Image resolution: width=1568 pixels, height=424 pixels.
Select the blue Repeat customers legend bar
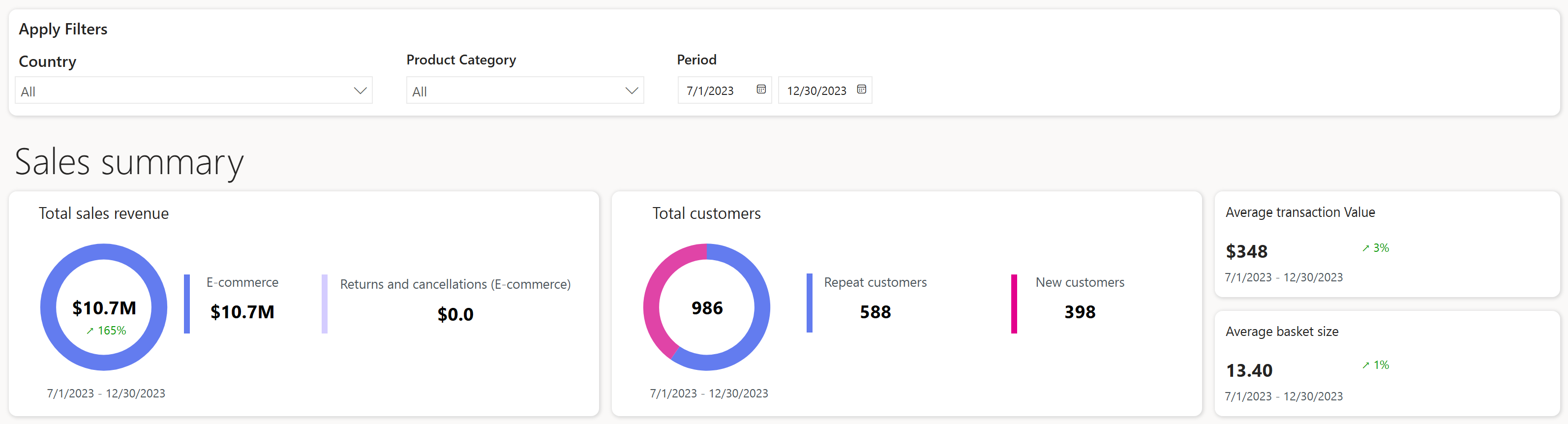click(x=810, y=303)
